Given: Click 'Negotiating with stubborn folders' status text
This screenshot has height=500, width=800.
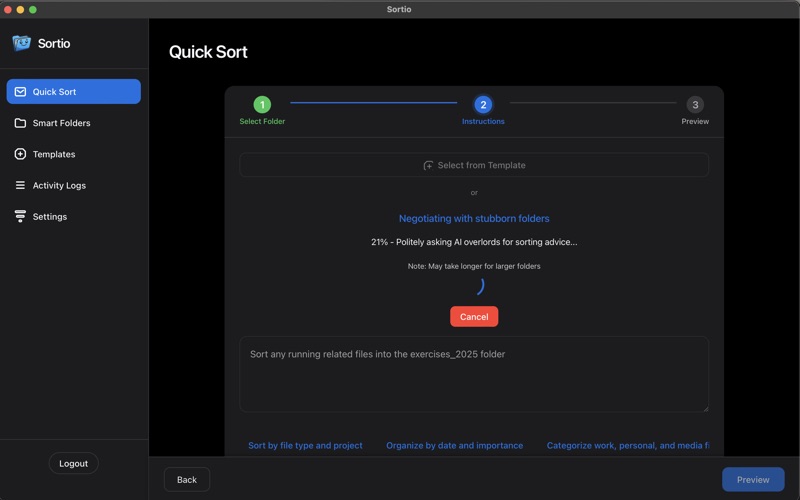Looking at the screenshot, I should (x=474, y=218).
